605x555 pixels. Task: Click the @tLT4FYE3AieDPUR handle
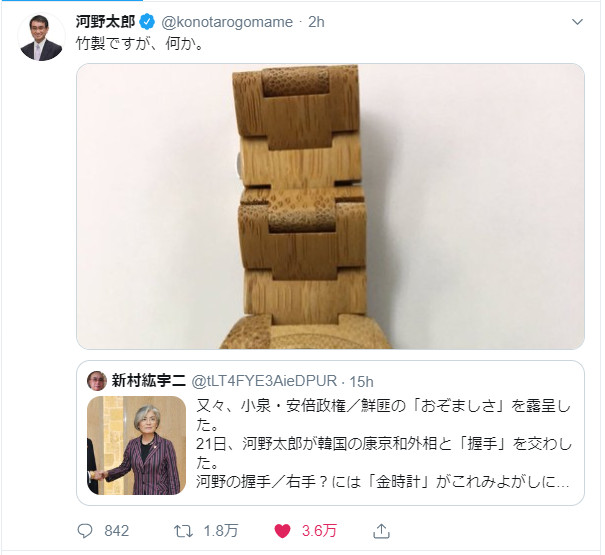pyautogui.click(x=264, y=381)
